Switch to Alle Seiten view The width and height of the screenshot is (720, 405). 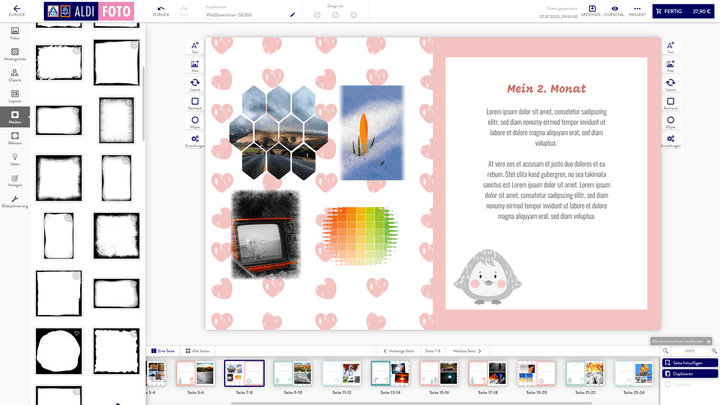coord(198,351)
